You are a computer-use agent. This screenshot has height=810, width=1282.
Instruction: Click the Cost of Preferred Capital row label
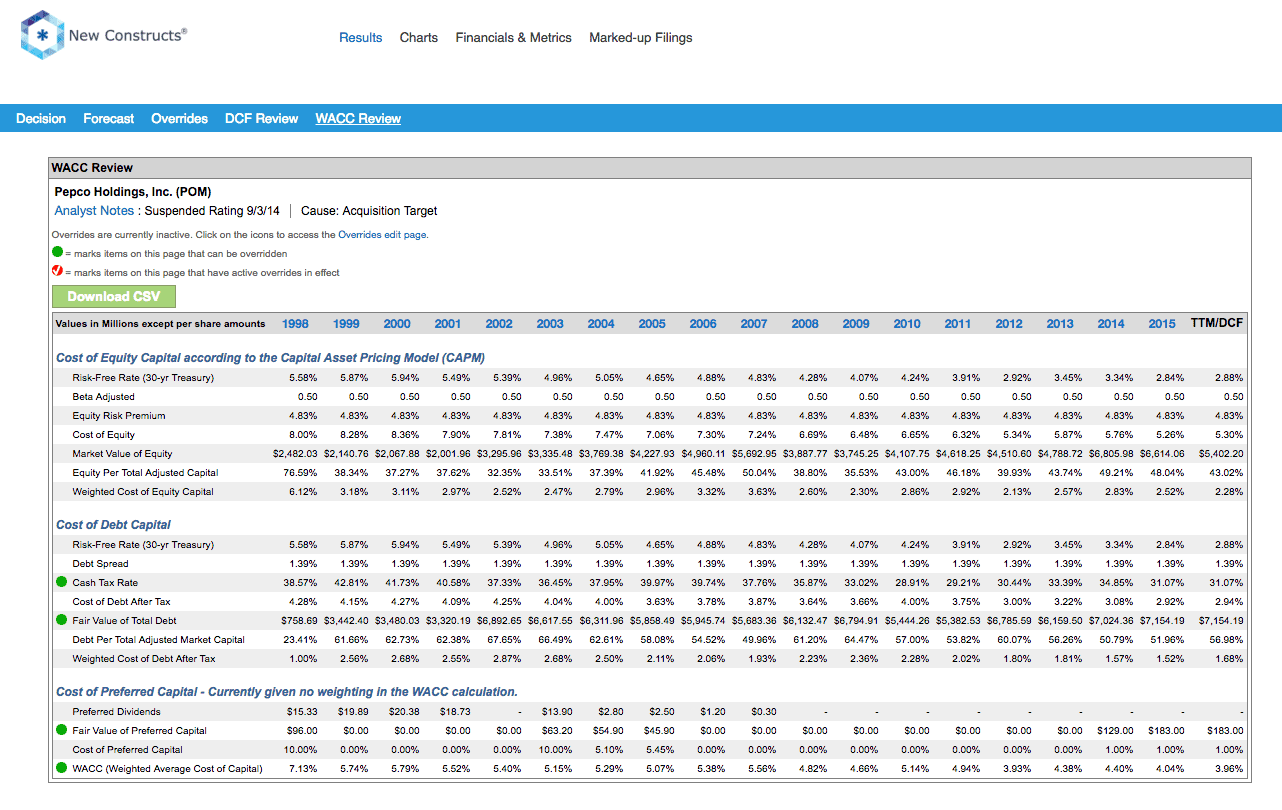[127, 750]
